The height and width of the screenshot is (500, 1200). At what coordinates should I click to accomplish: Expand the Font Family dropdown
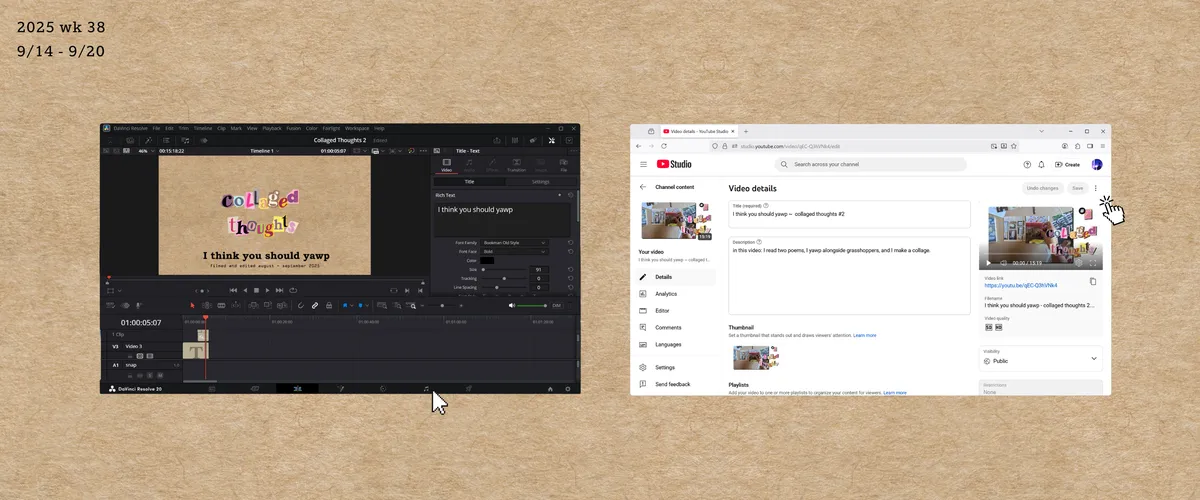click(515, 243)
